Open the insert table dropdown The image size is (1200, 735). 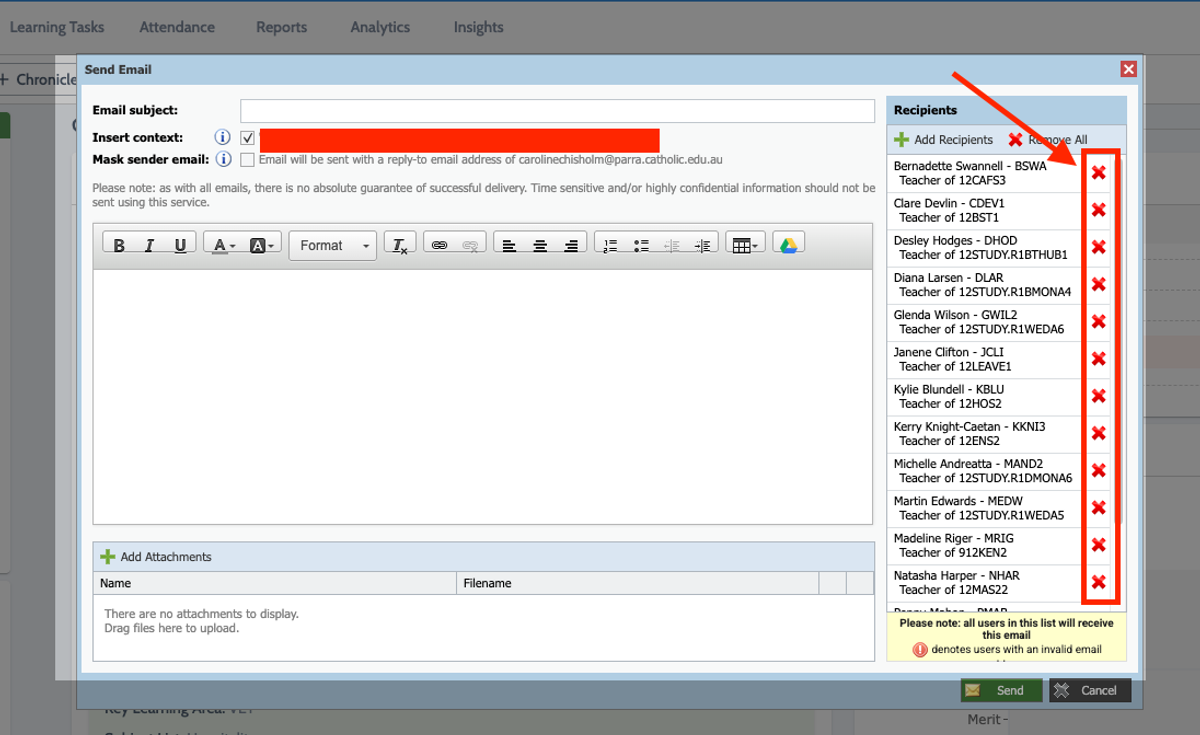click(745, 245)
